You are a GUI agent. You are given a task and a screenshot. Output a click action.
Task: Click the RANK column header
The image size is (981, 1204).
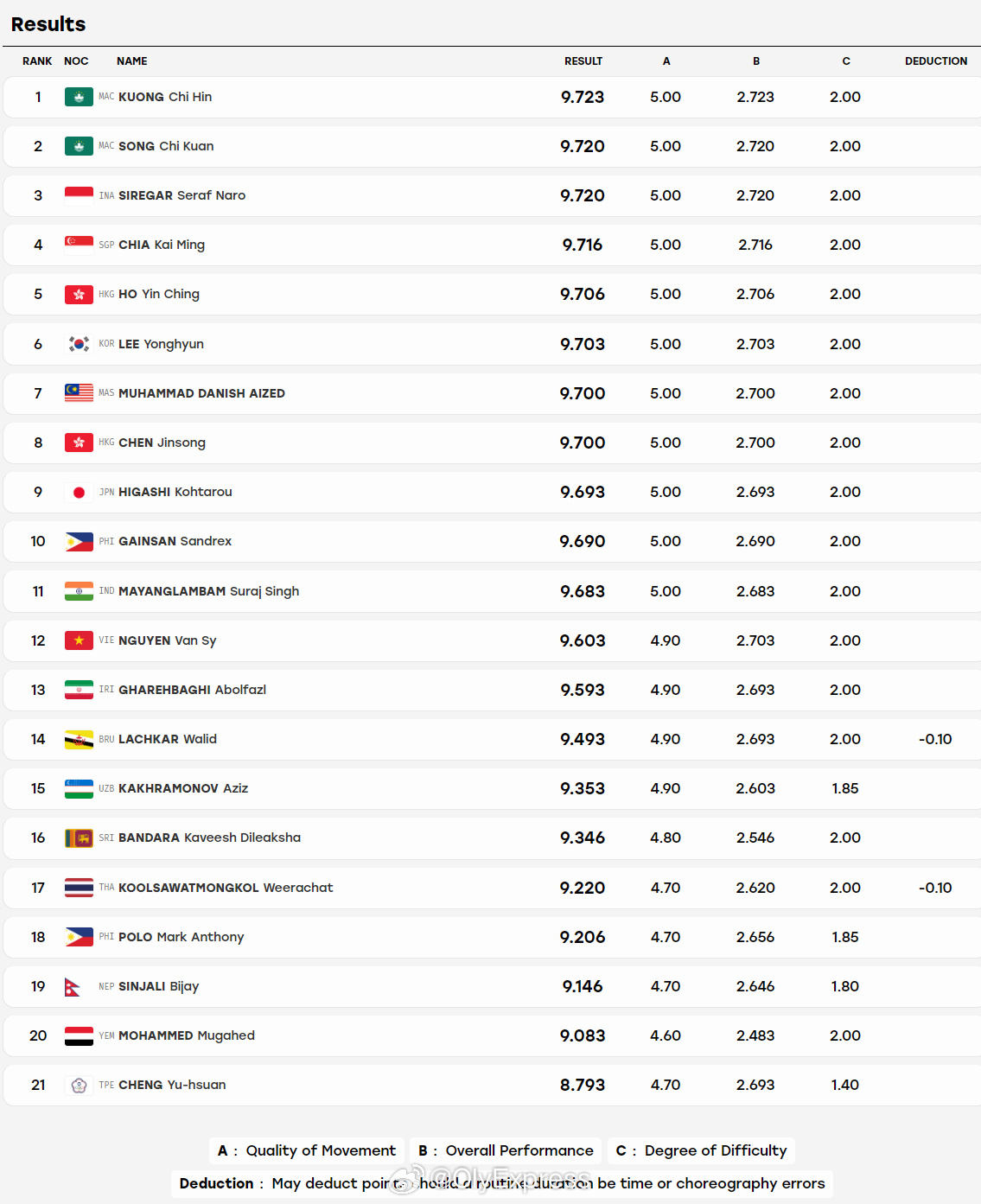coord(37,61)
